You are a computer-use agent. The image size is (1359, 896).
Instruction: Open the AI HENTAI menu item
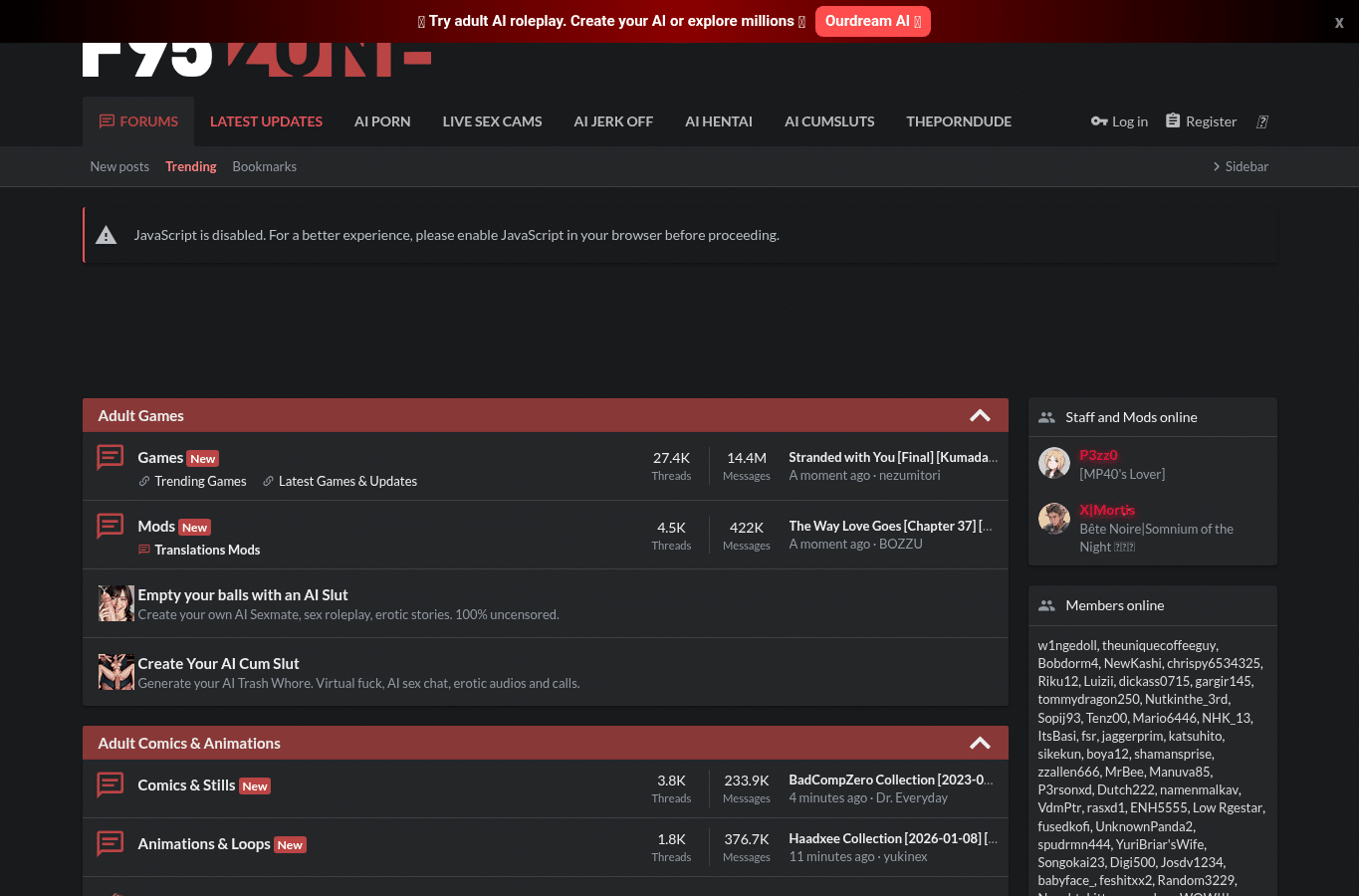click(x=719, y=121)
